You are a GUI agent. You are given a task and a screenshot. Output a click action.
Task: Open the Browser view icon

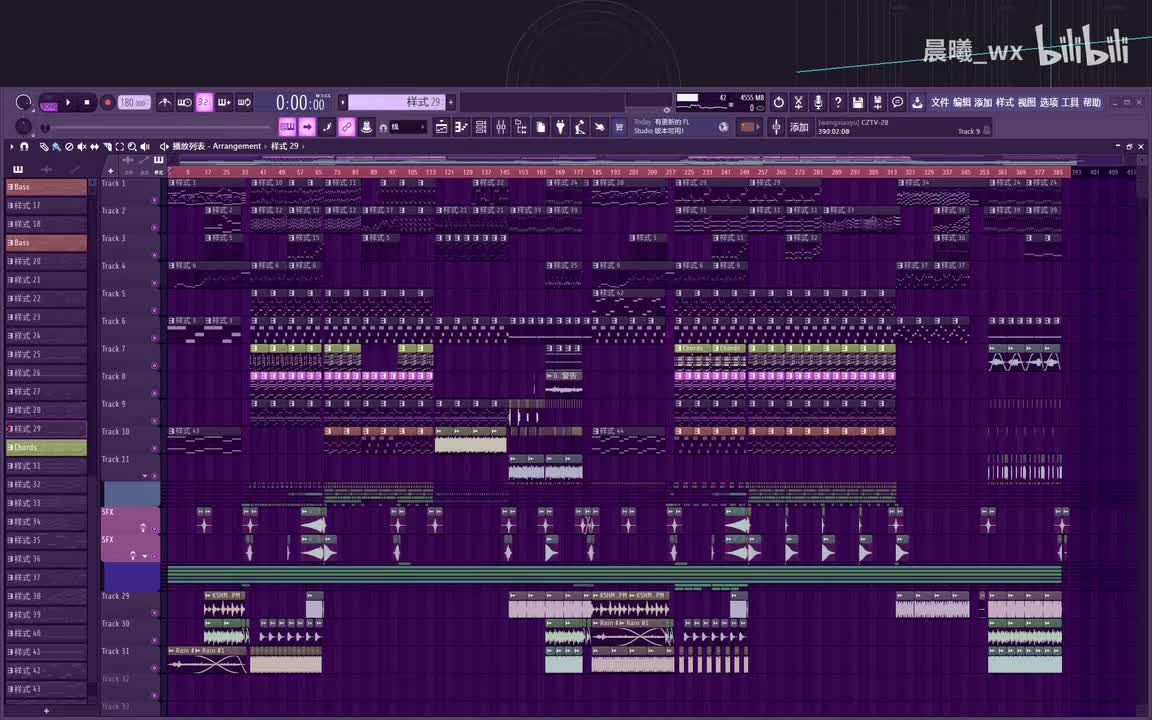521,127
